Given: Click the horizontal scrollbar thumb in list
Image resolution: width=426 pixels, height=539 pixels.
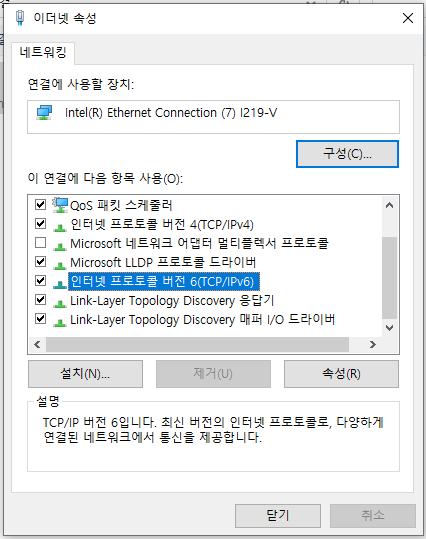Looking at the screenshot, I should 197,344.
